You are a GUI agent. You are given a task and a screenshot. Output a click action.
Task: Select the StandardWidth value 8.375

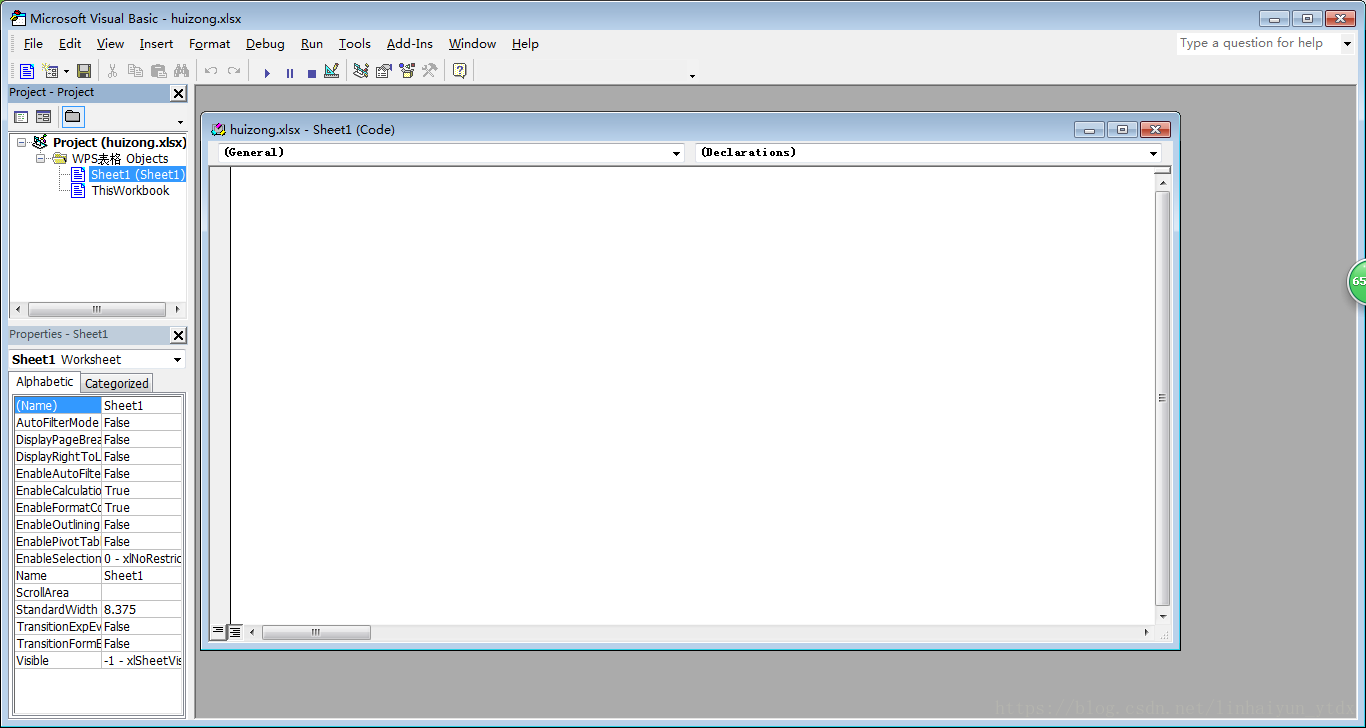point(142,610)
